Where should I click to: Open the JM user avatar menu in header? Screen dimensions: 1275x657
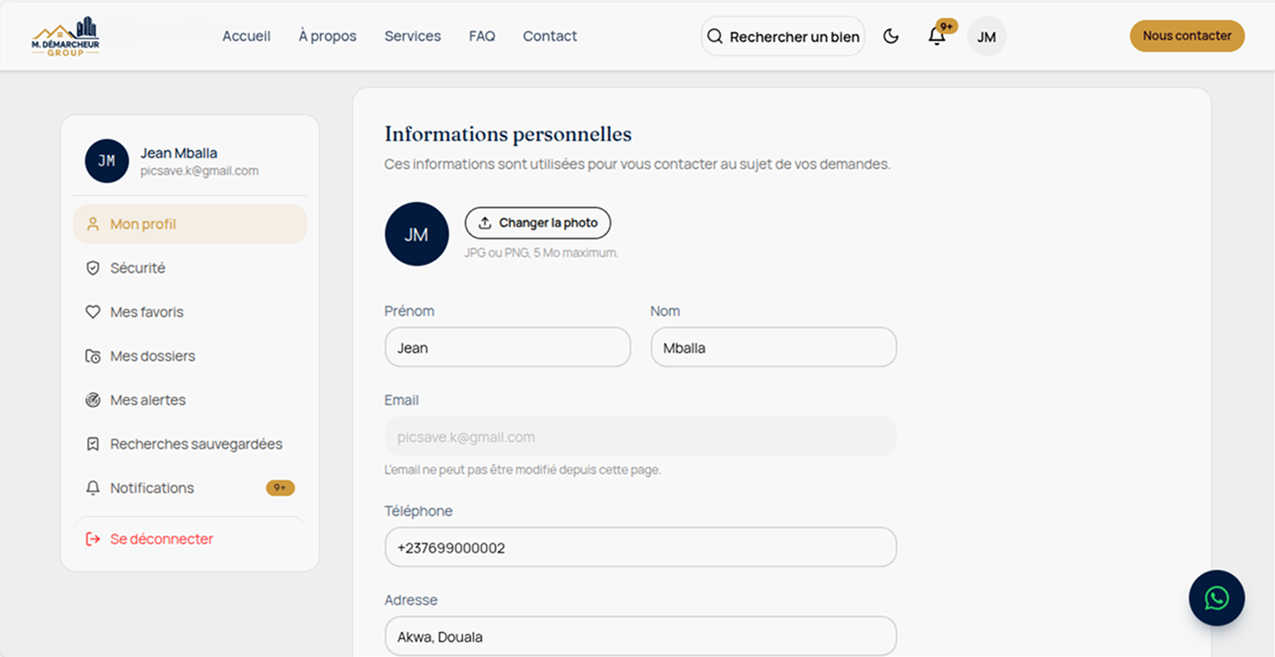[x=986, y=36]
